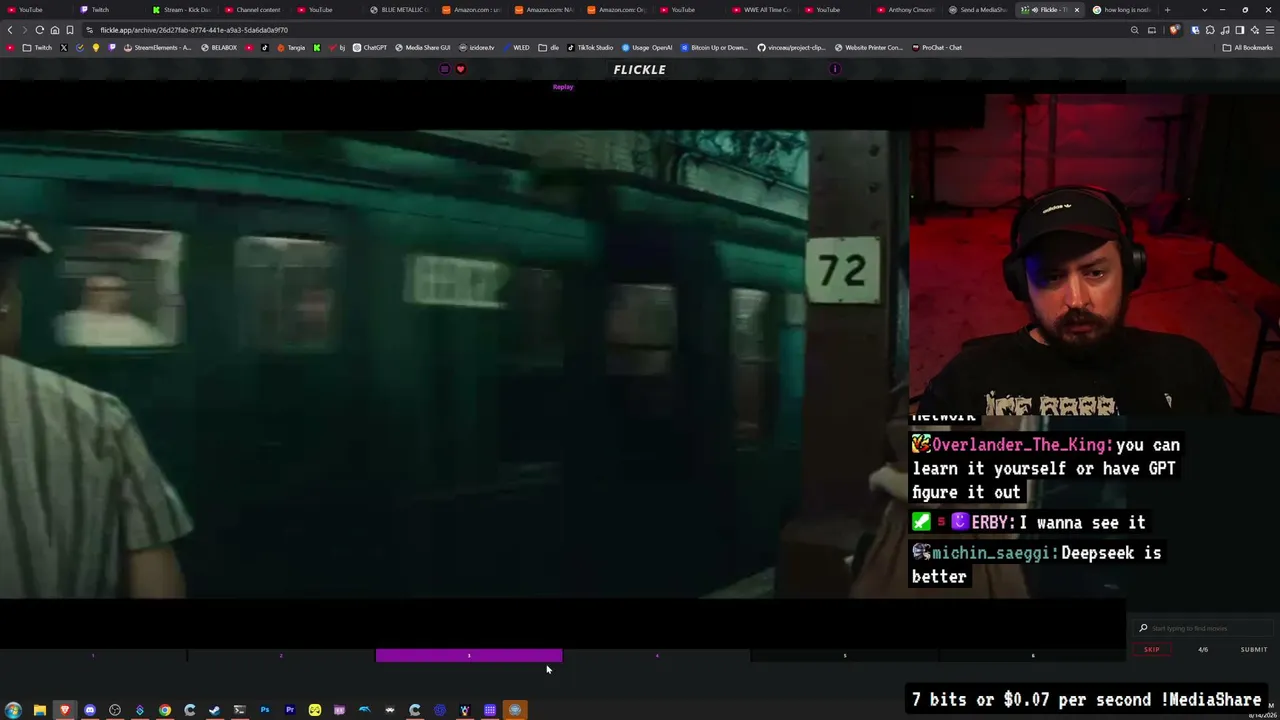Viewport: 1280px width, 720px height.
Task: Open the Flickle info icon
Action: (x=835, y=69)
